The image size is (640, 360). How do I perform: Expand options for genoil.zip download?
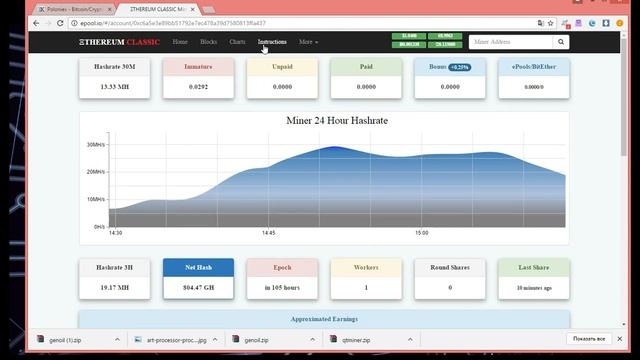pos(312,339)
